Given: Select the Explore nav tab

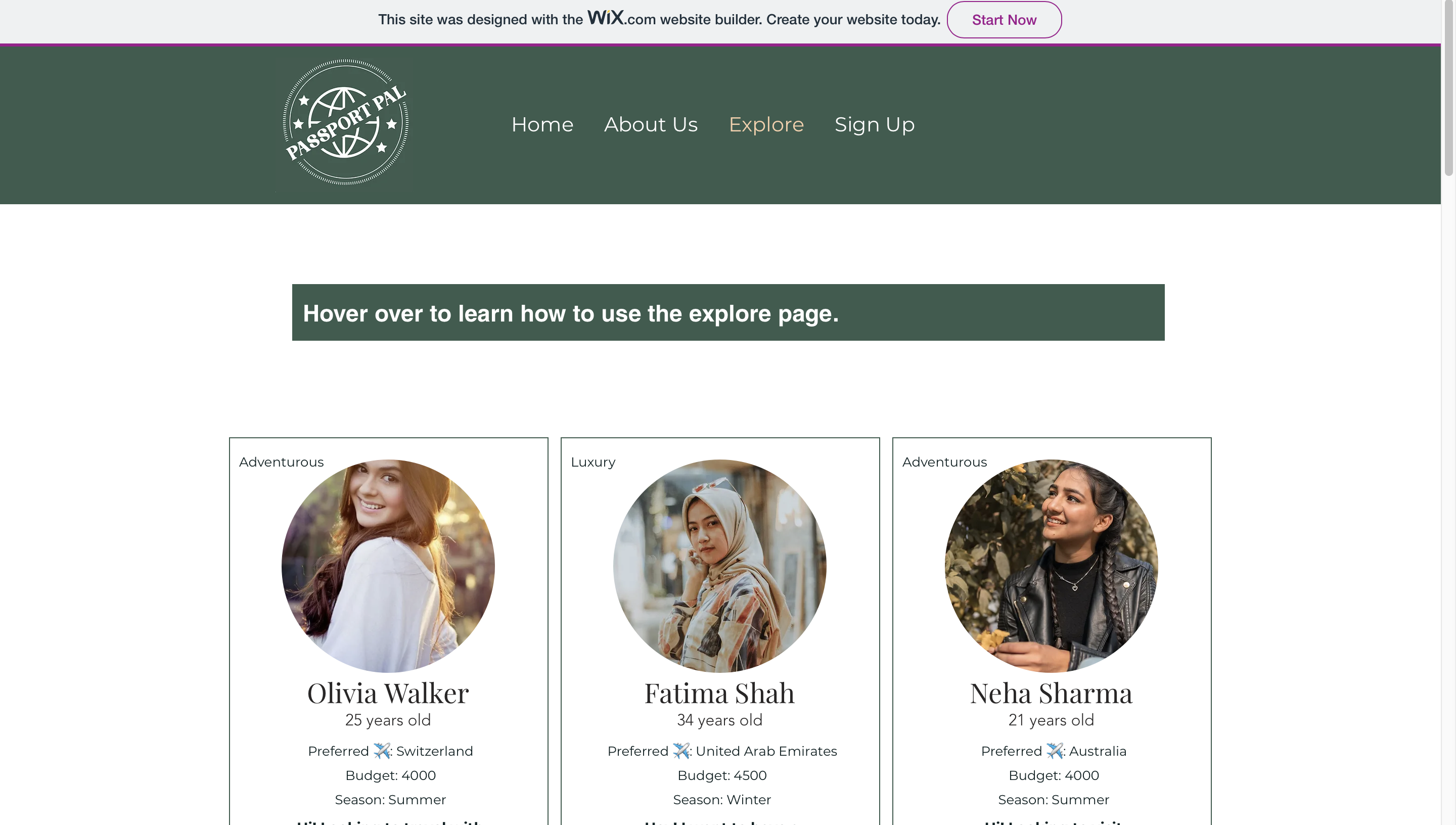Looking at the screenshot, I should point(766,125).
